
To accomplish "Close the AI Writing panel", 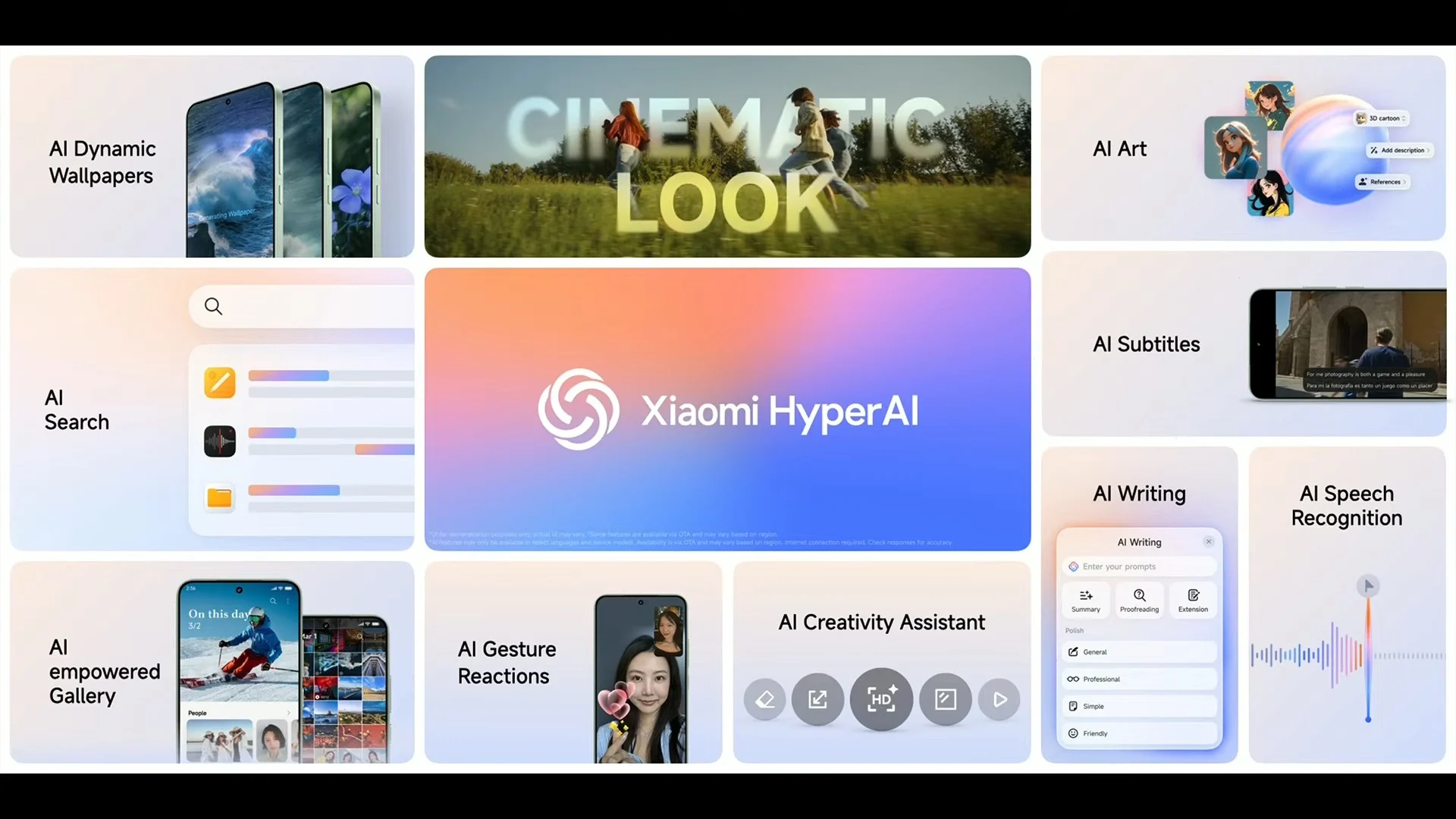I will (x=1209, y=541).
